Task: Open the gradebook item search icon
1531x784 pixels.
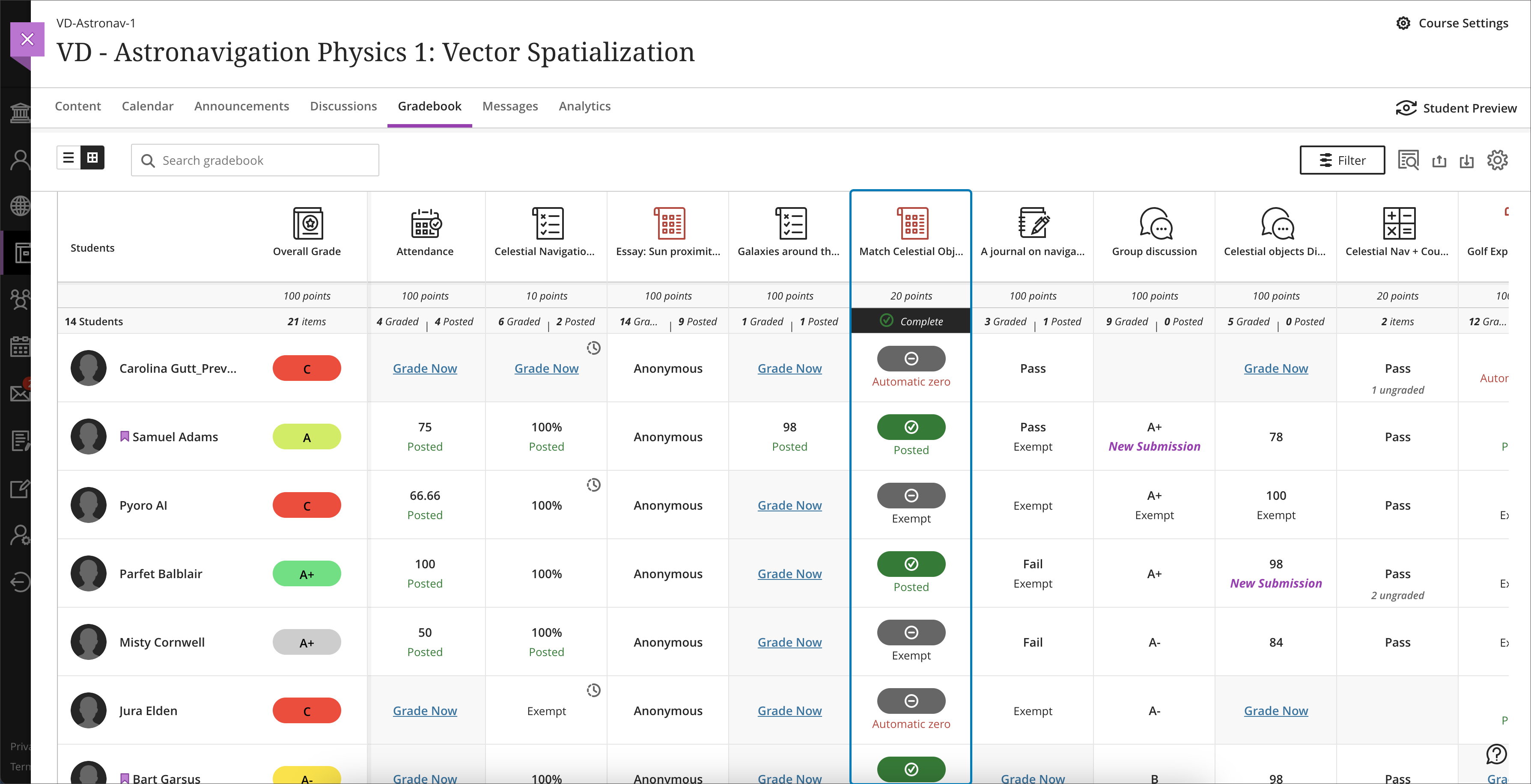Action: pyautogui.click(x=1407, y=160)
